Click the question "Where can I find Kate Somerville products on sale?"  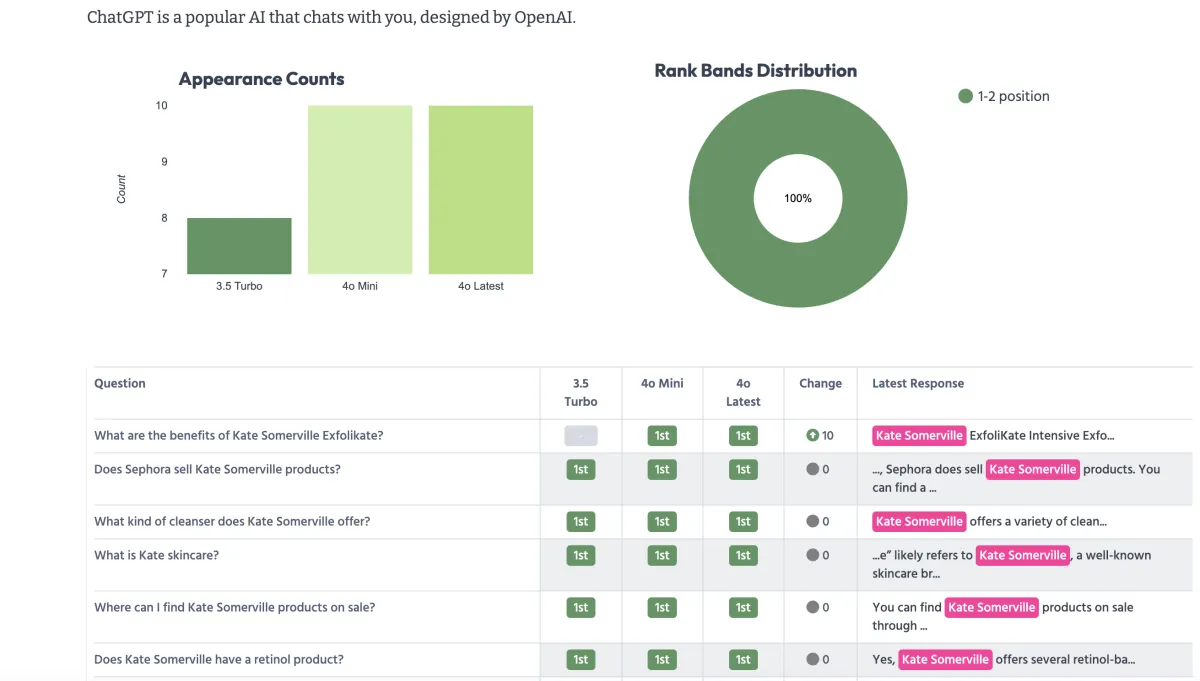(x=235, y=607)
